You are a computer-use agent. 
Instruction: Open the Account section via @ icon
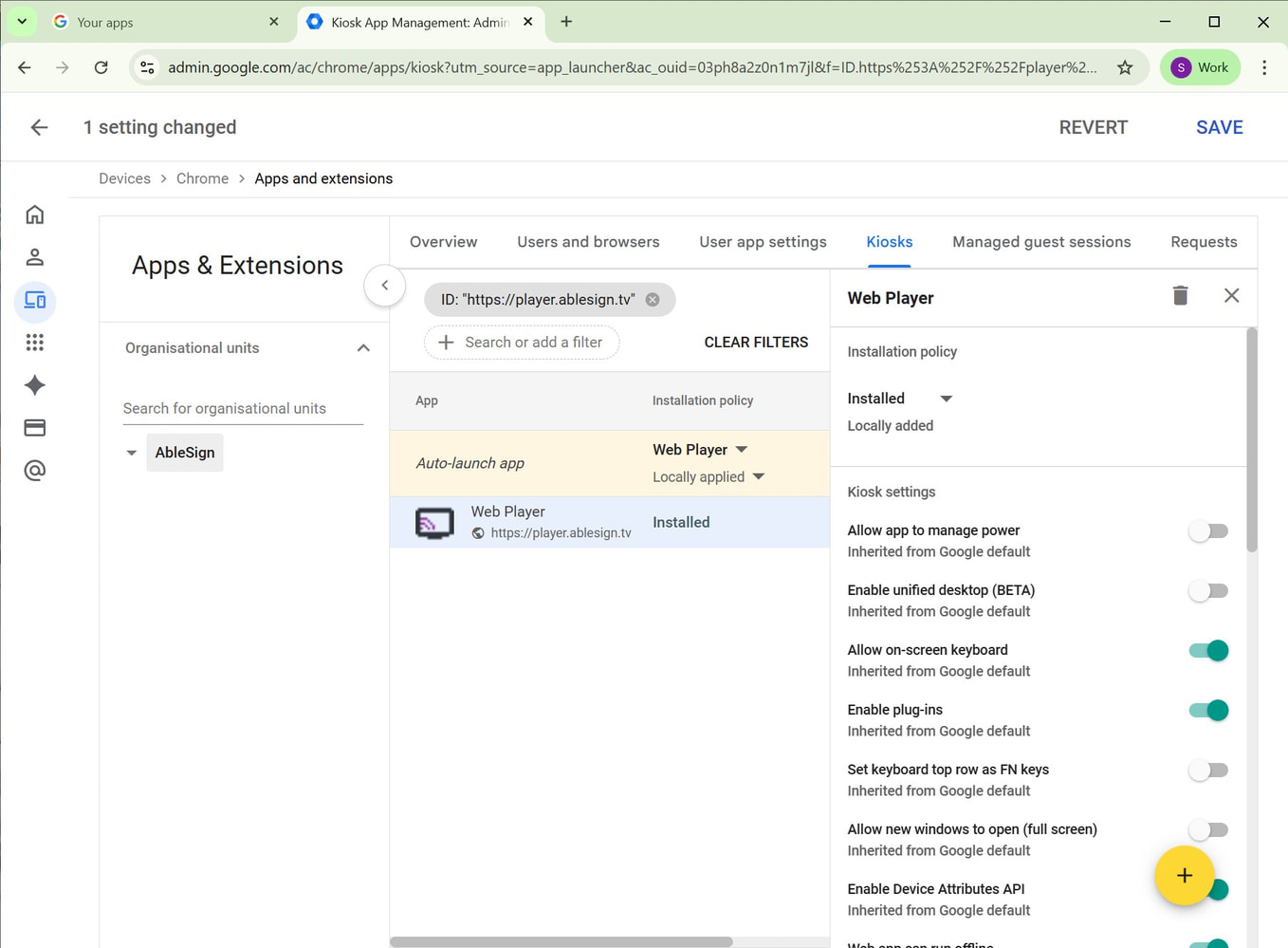tap(34, 470)
